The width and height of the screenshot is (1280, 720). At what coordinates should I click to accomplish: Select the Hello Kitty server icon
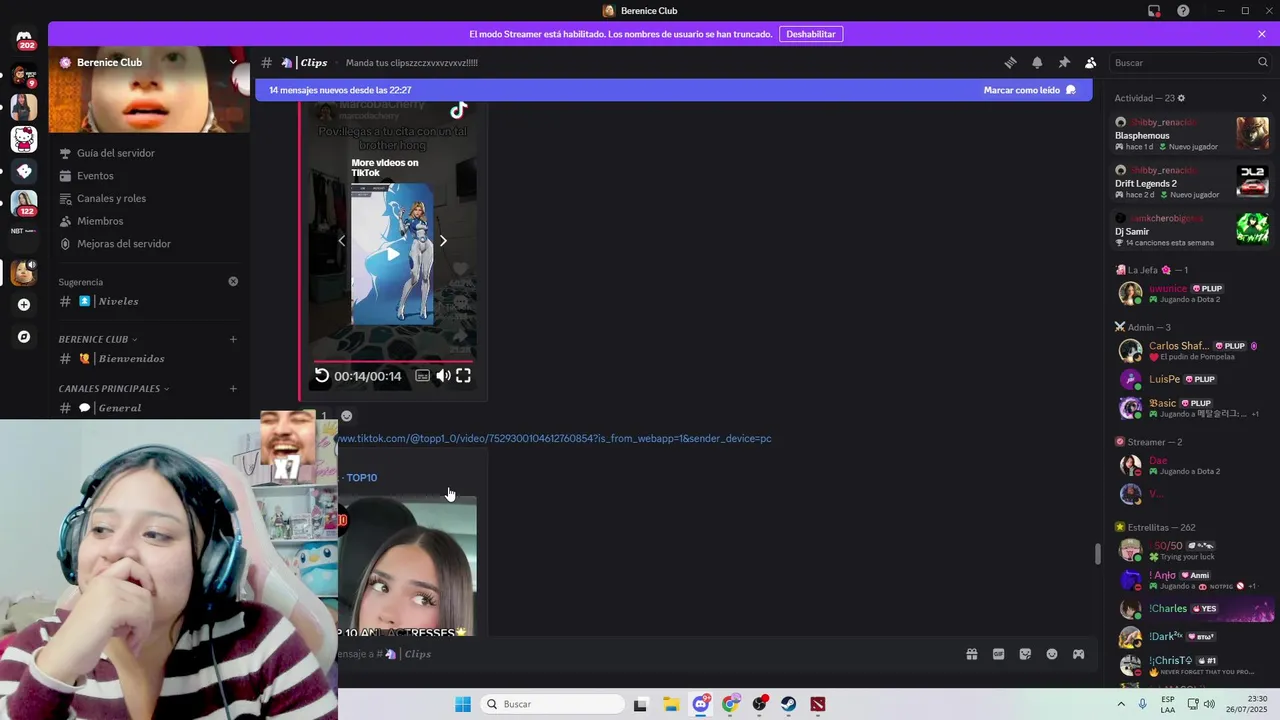tap(24, 139)
